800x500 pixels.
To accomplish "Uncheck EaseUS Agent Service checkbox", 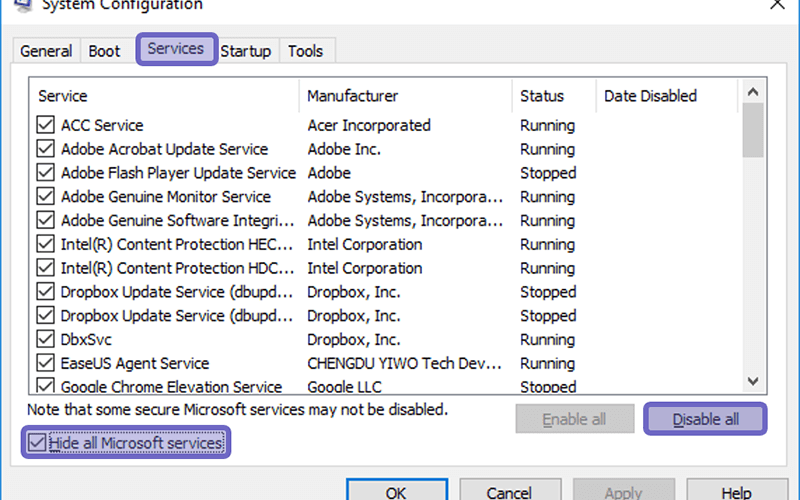I will [x=45, y=363].
